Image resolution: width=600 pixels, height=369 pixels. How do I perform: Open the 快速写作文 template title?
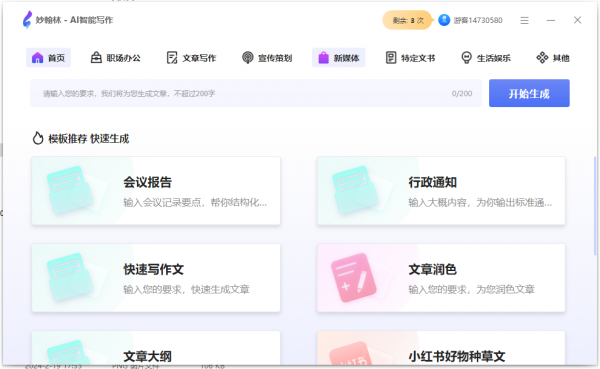click(153, 269)
